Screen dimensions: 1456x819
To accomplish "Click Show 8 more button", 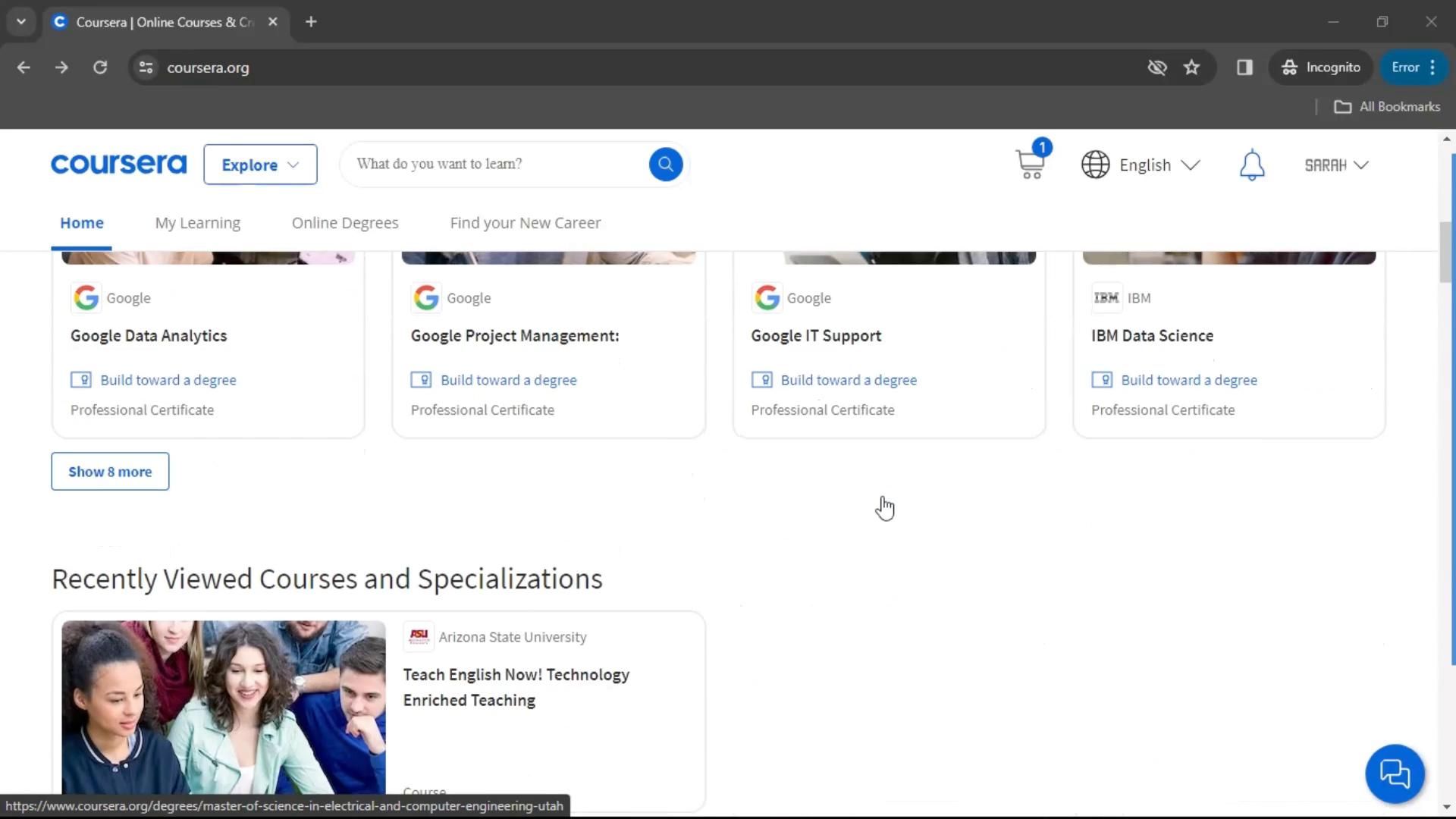I will click(110, 472).
